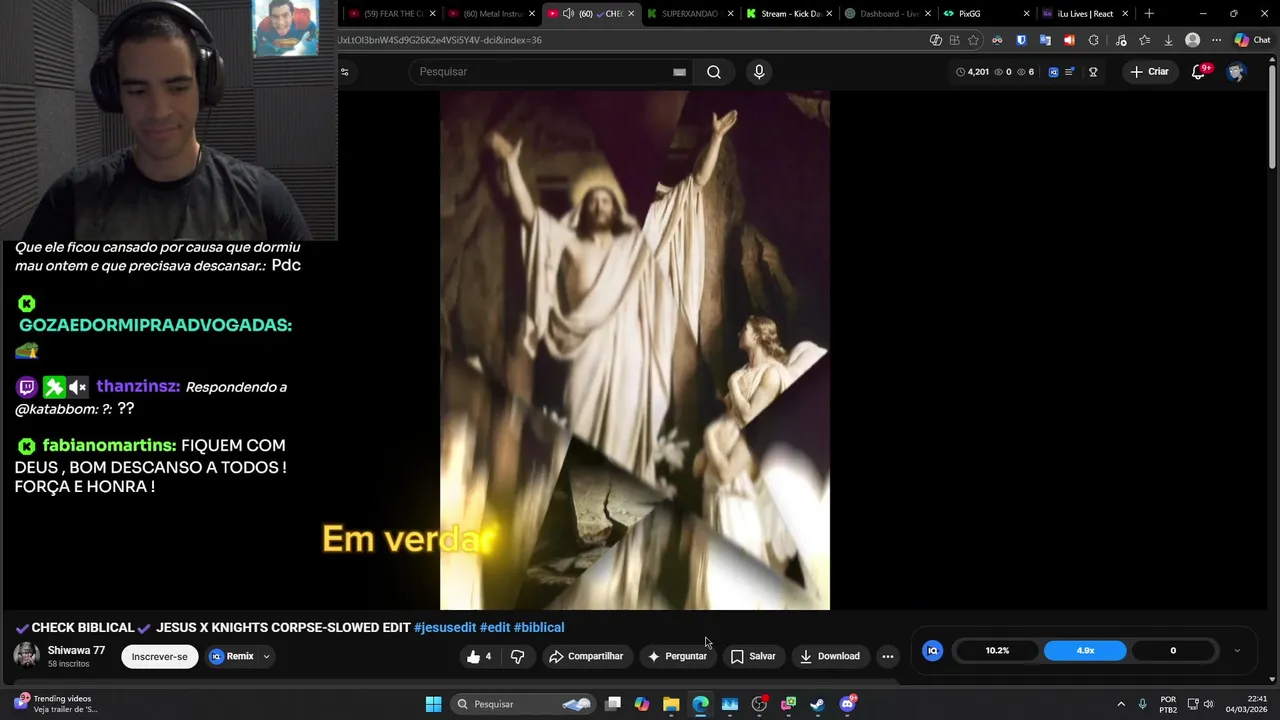Open the YouTube account avatar menu

[x=1236, y=72]
